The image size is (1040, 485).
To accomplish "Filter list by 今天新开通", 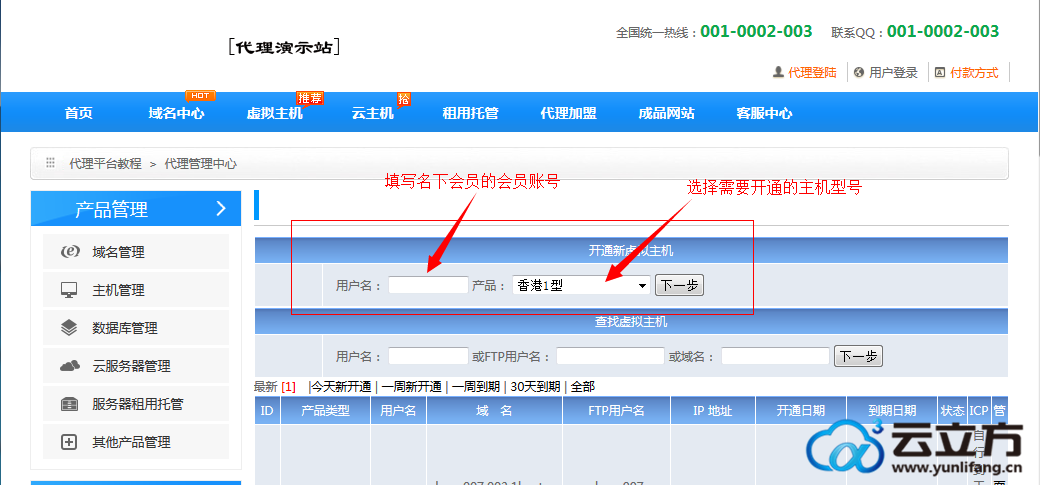I will point(341,387).
